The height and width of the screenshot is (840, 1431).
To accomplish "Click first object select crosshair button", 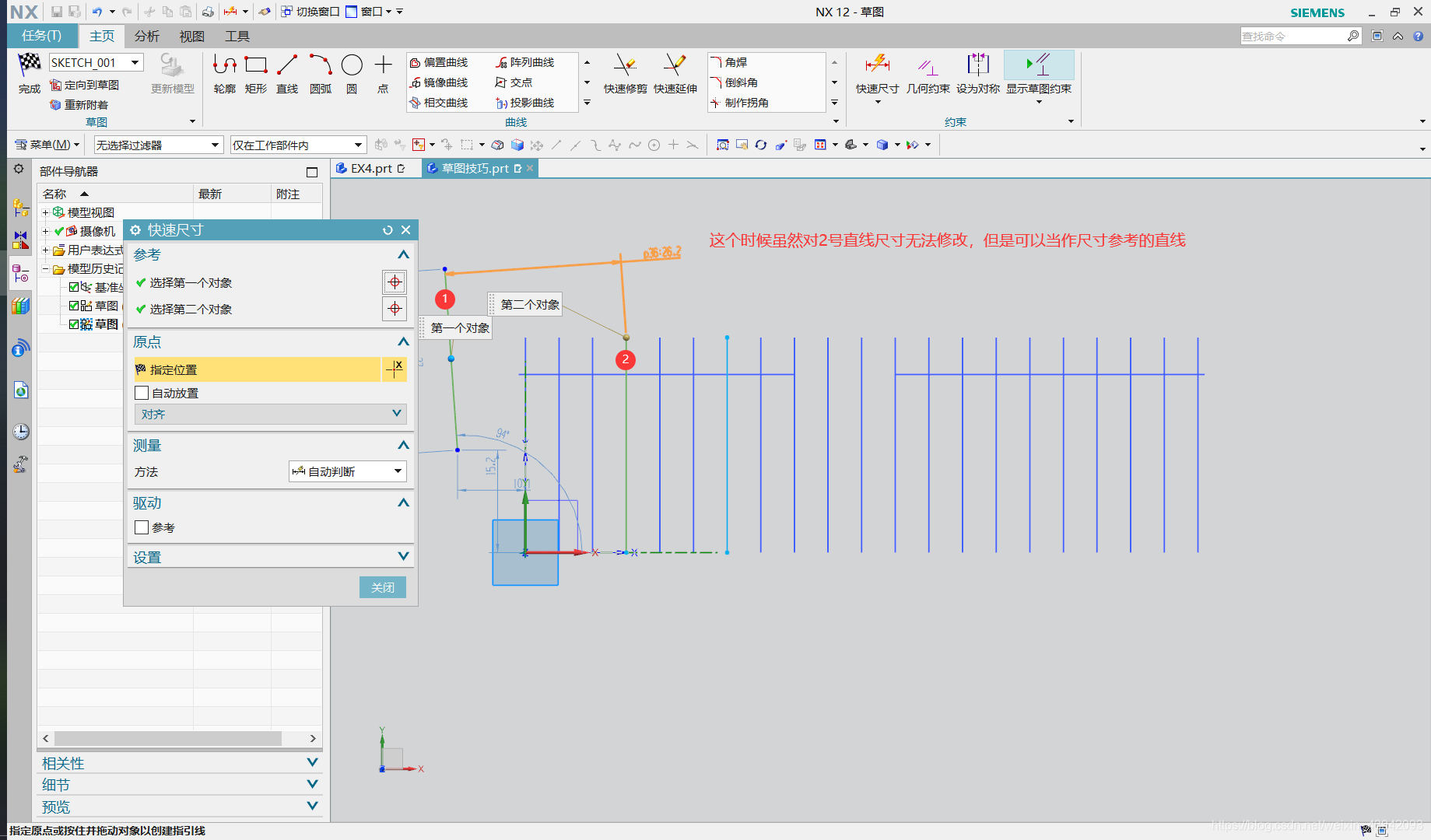I will point(395,282).
